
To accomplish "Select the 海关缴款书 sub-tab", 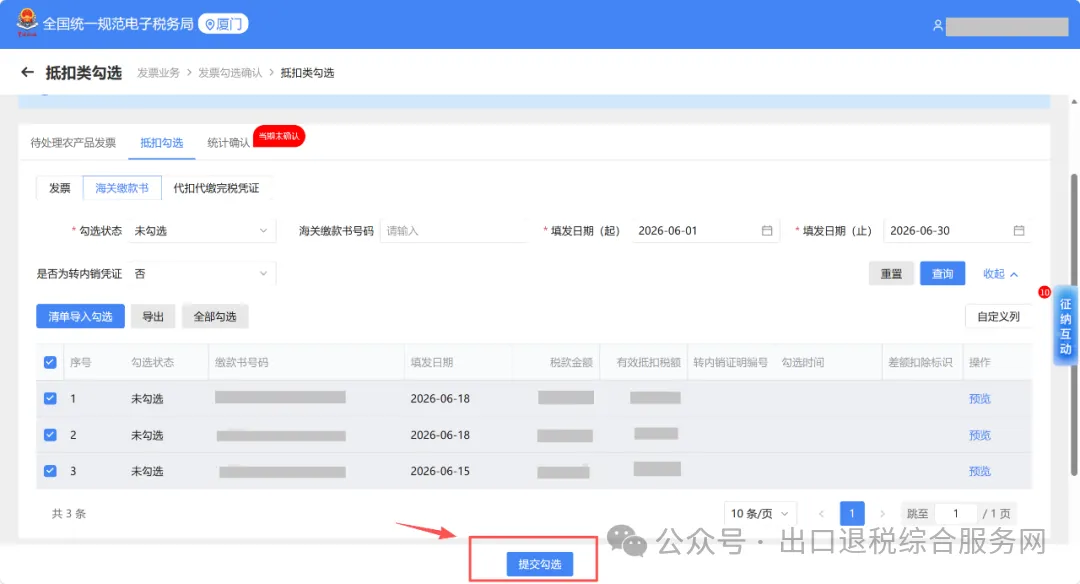I will pos(122,188).
